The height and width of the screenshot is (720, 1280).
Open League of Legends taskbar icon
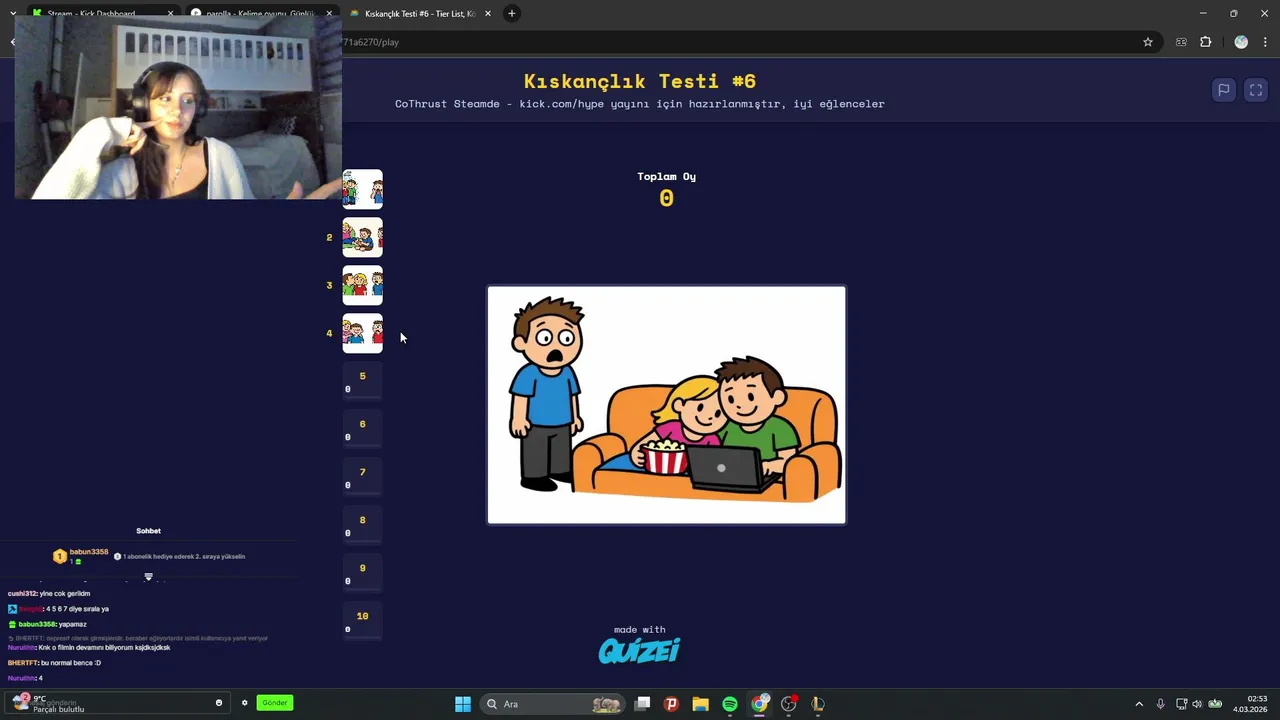(818, 704)
